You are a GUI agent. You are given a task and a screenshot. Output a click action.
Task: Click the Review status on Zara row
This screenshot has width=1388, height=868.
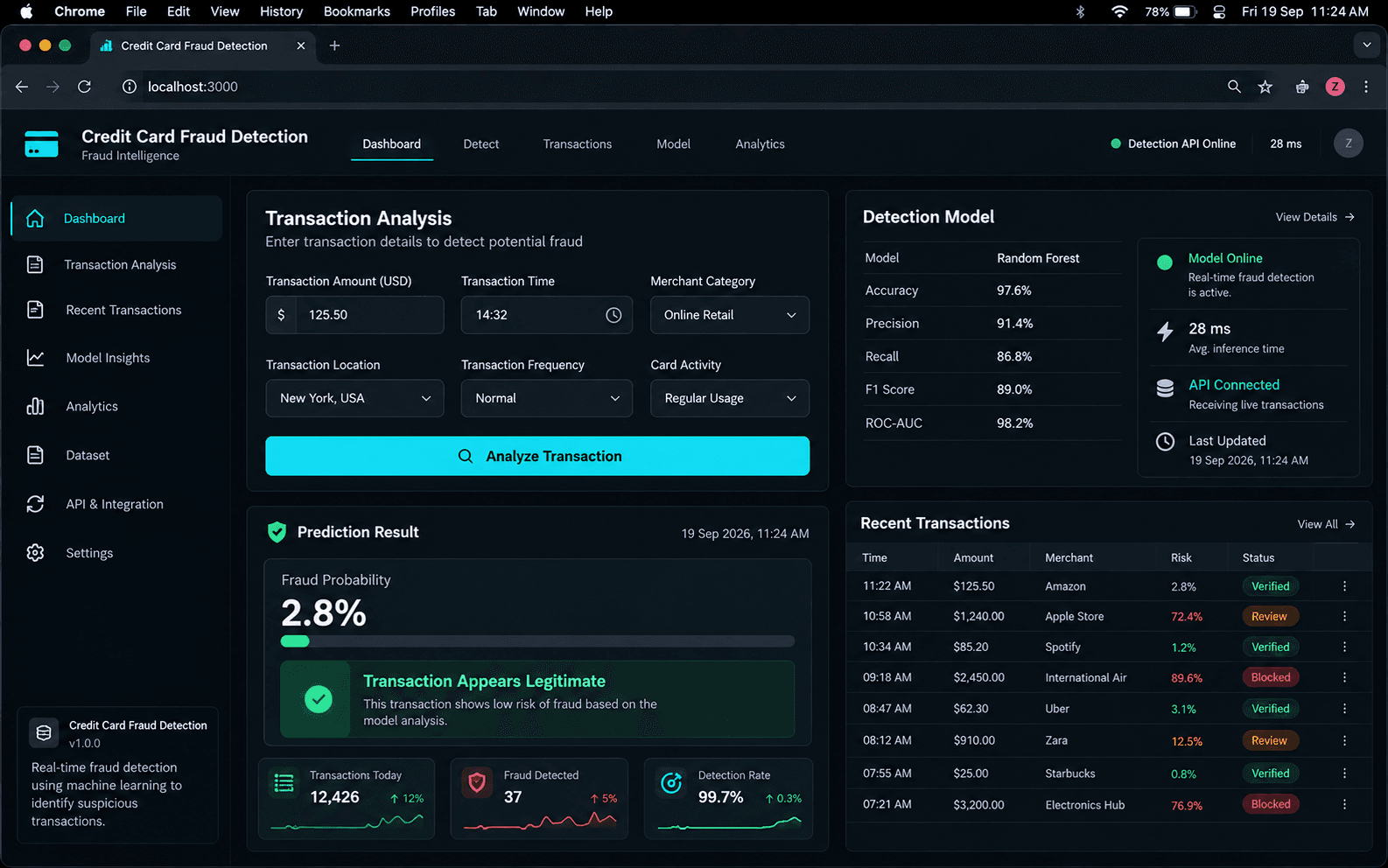[1269, 741]
